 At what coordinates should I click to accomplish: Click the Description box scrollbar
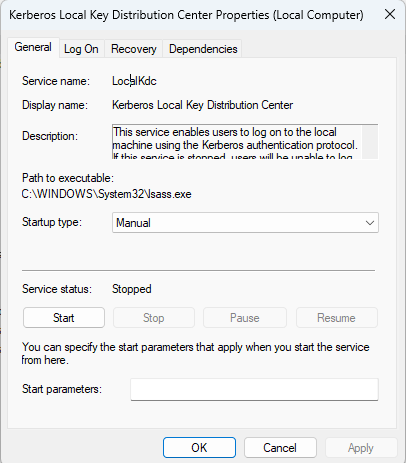coord(370,142)
